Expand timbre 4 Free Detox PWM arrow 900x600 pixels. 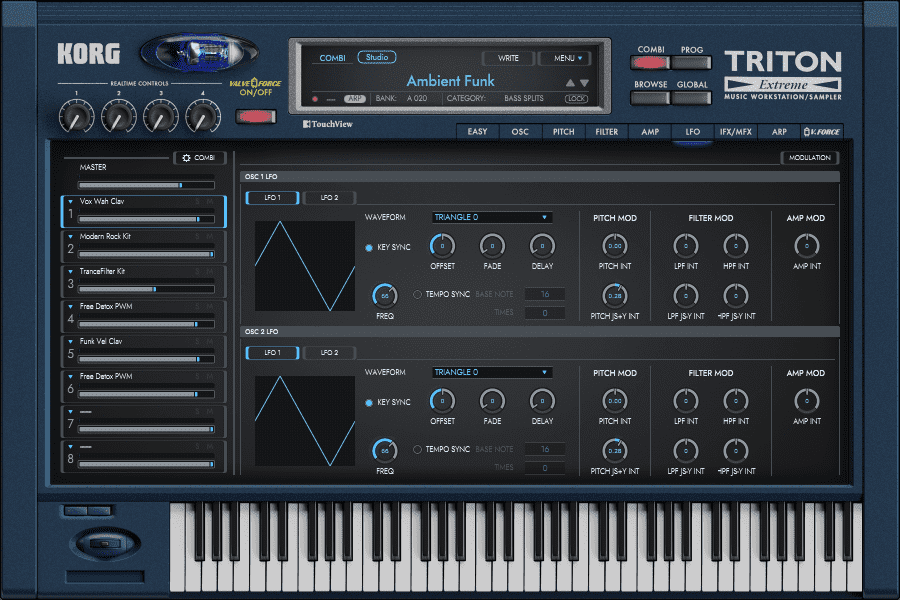coord(71,307)
